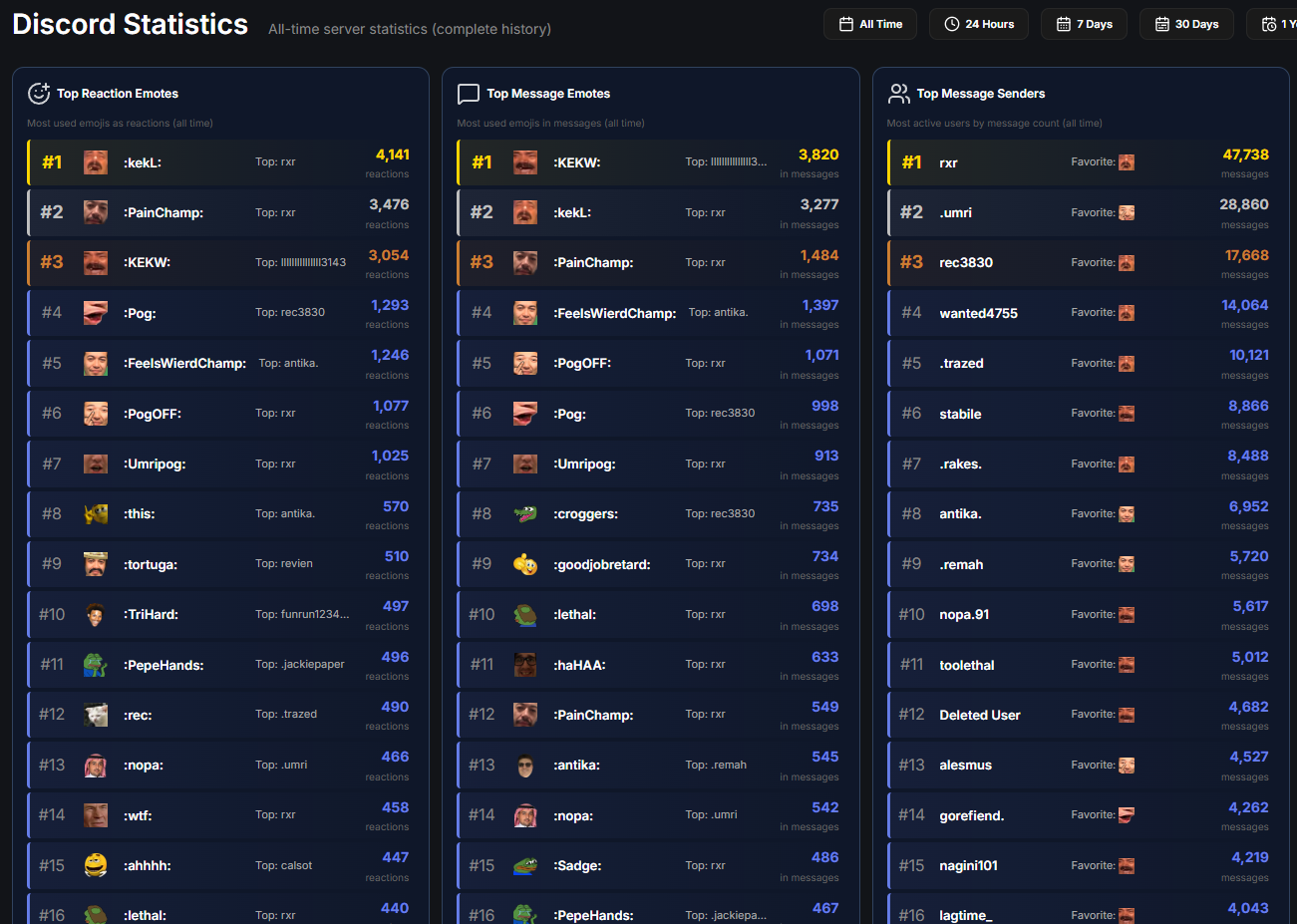Image resolution: width=1297 pixels, height=924 pixels.
Task: Click the :ahhhh: emote image
Action: click(x=96, y=865)
